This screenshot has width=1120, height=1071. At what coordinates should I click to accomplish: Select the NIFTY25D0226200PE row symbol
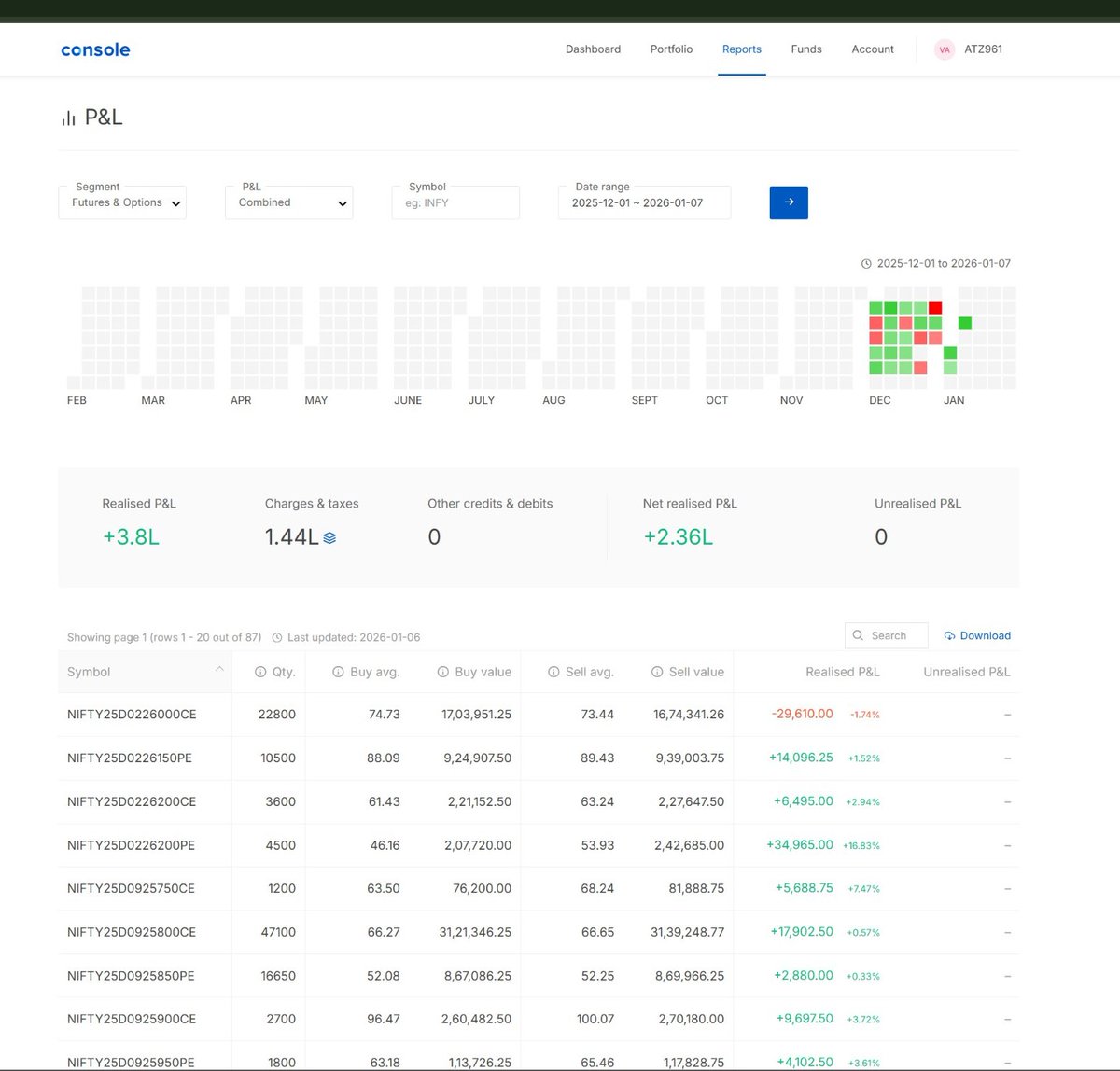tap(132, 845)
